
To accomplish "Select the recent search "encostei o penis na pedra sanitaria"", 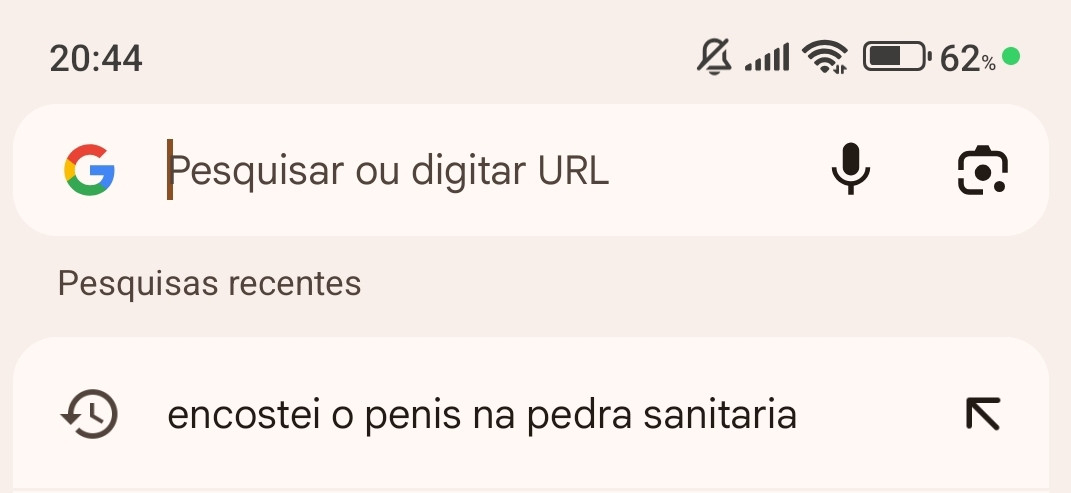I will point(482,414).
